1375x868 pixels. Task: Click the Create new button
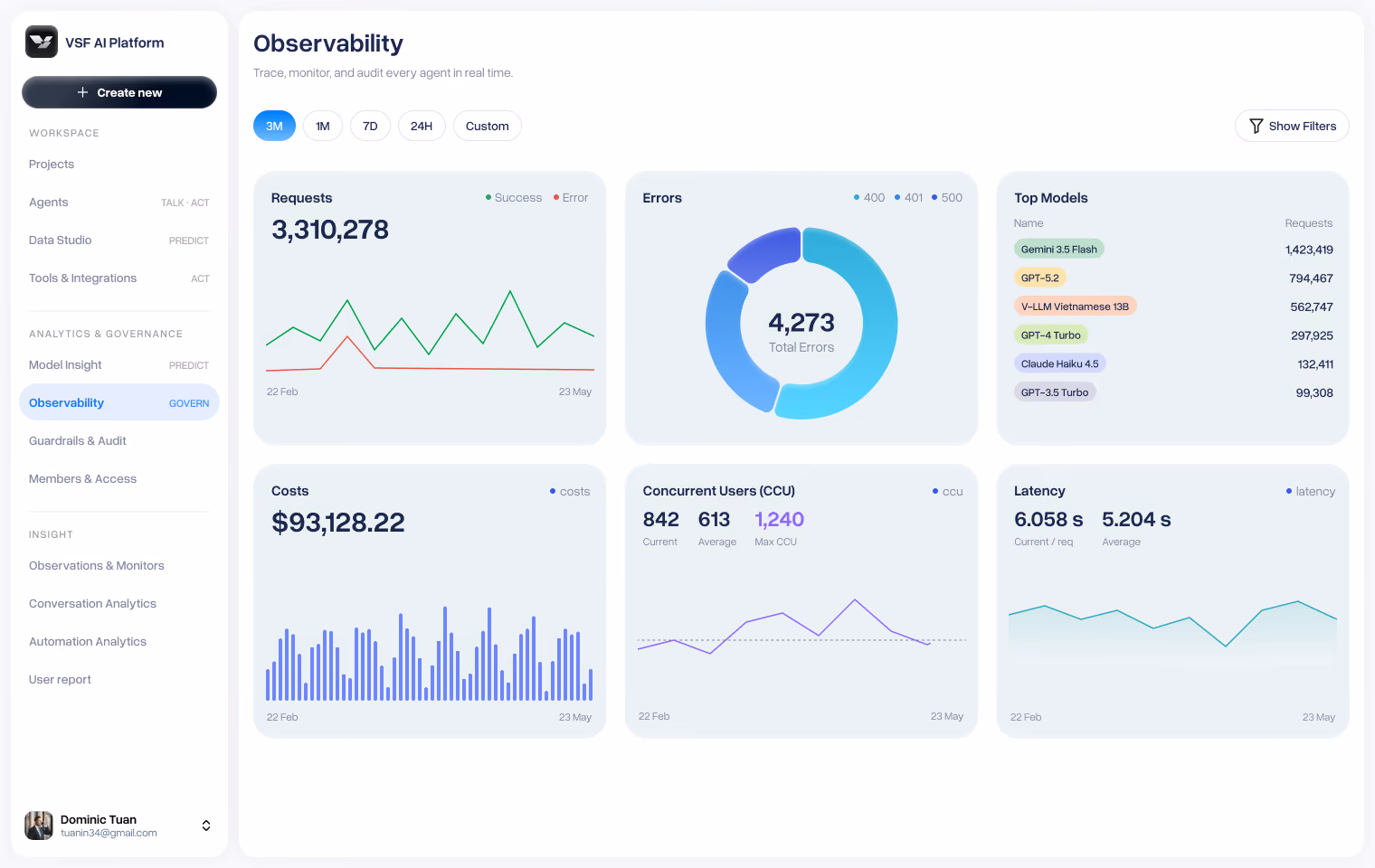pyautogui.click(x=119, y=92)
